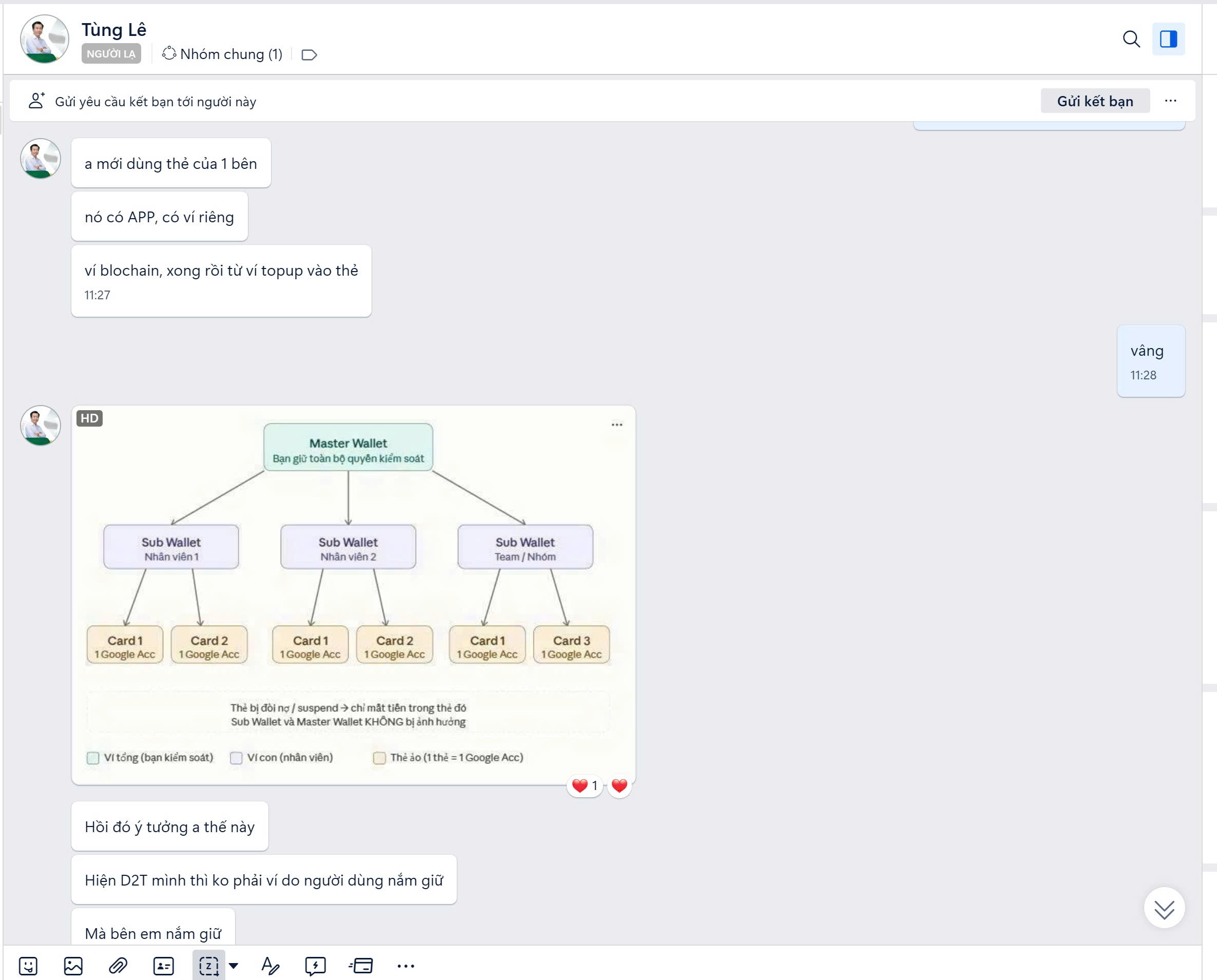The image size is (1217, 980).
Task: Click the heart reaction count on image
Action: 585,786
